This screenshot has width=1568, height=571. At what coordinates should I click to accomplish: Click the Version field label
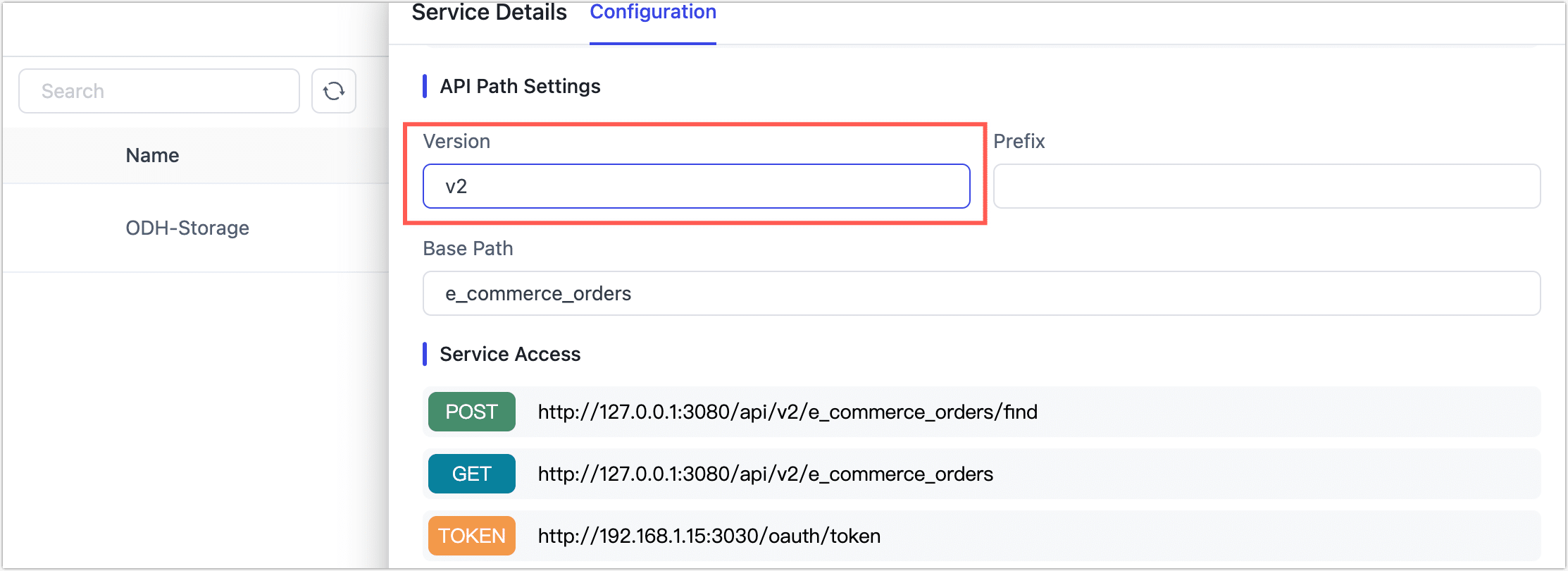[456, 141]
